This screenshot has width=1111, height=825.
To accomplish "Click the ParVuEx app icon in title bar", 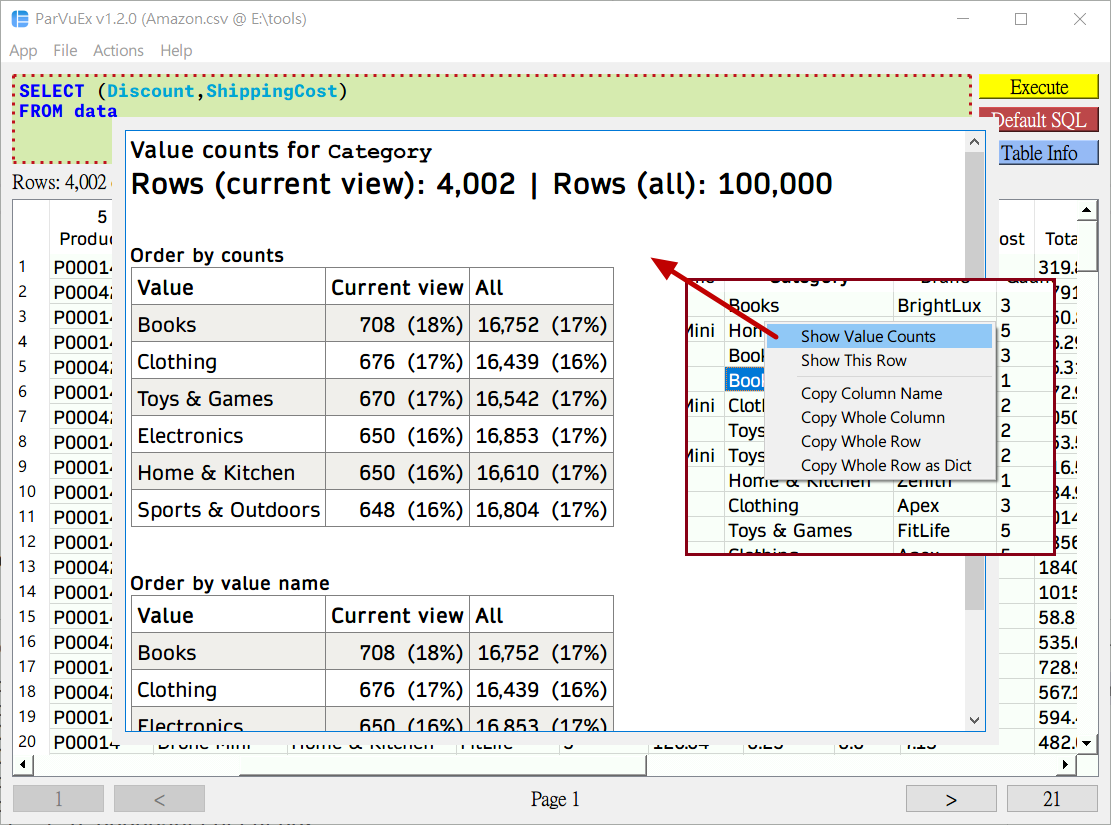I will click(19, 19).
